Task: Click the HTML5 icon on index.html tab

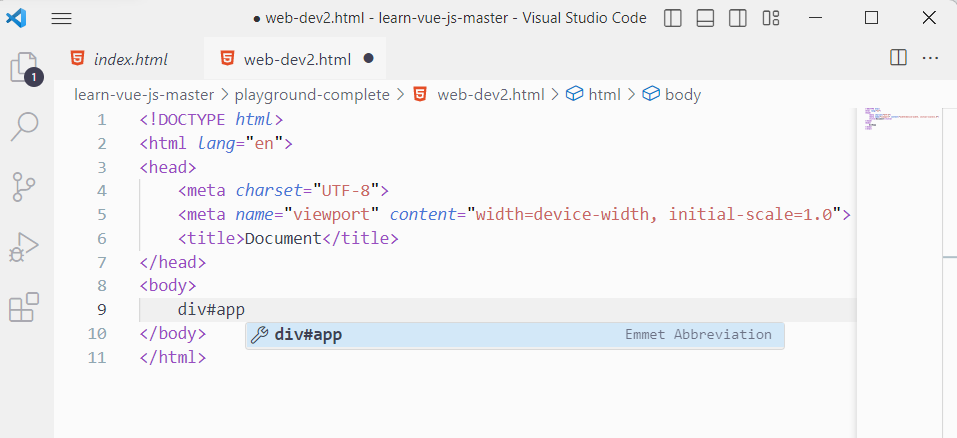Action: pos(78,59)
